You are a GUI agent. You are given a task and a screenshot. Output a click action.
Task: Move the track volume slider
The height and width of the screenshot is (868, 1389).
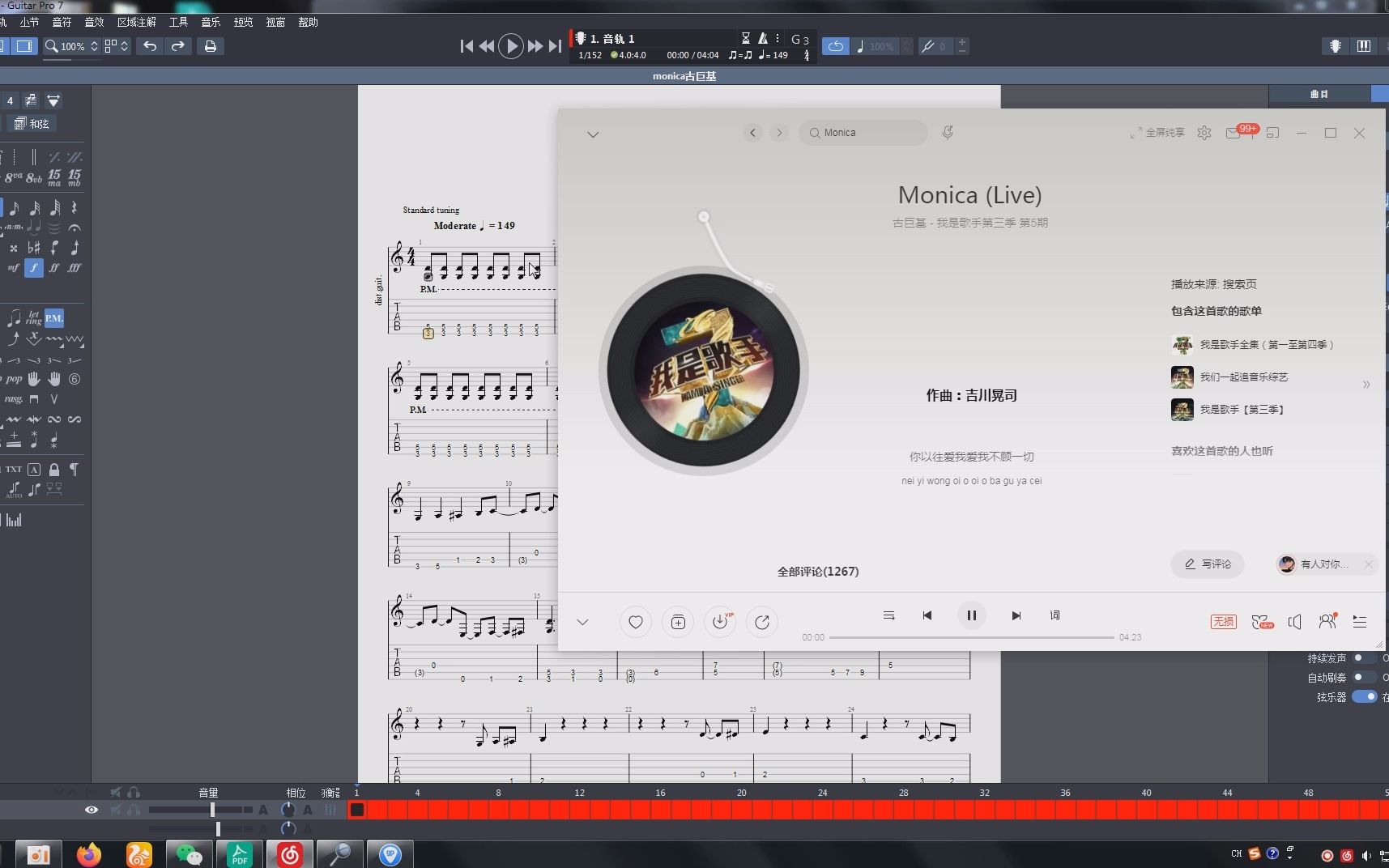(x=212, y=810)
